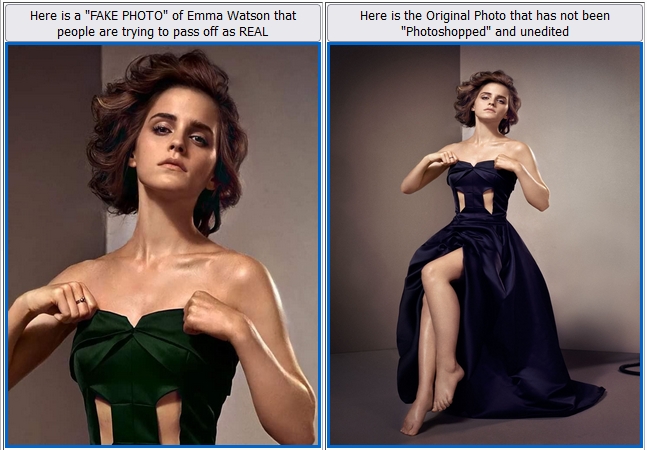Image resolution: width=647 pixels, height=450 pixels.
Task: Open the right full-length photo with dark gown
Action: click(485, 245)
